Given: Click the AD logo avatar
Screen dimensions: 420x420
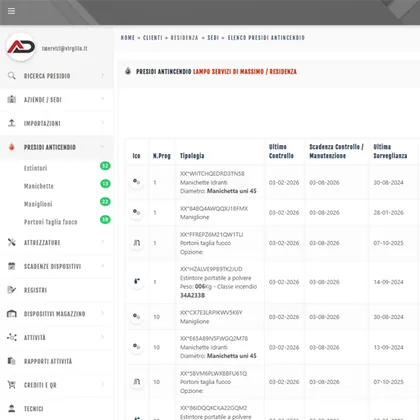Looking at the screenshot, I should pyautogui.click(x=21, y=47).
